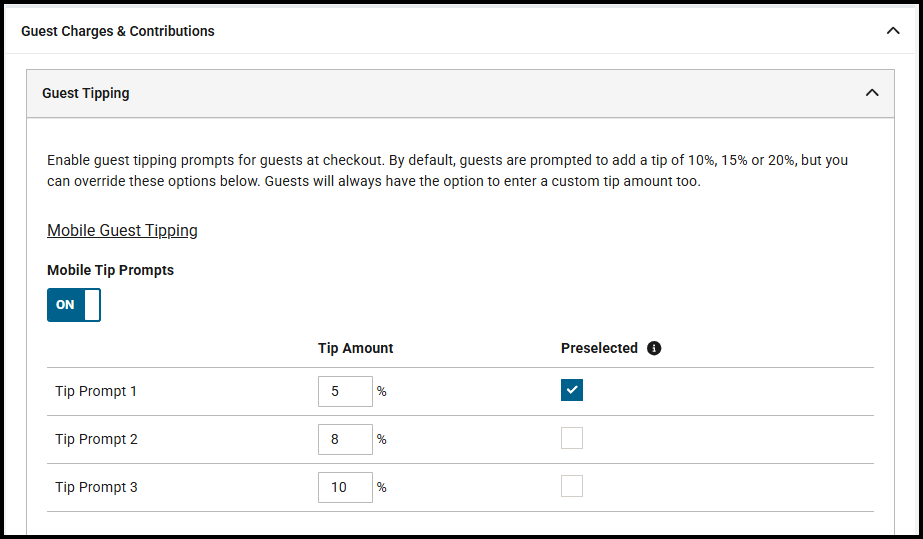Collapse the Guest Charges & Contributions section chevron
923x539 pixels.
tap(893, 31)
